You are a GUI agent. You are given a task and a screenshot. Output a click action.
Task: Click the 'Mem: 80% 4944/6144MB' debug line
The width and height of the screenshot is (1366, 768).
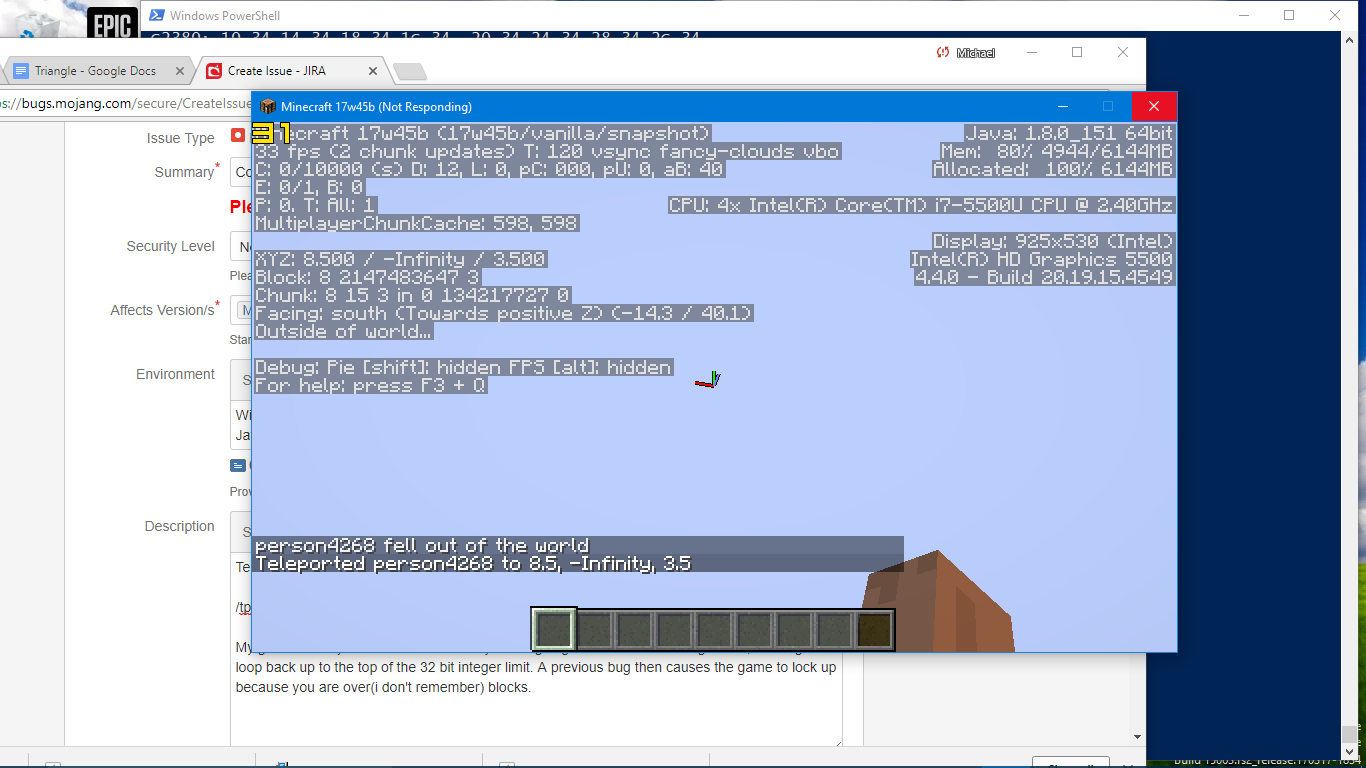1057,152
